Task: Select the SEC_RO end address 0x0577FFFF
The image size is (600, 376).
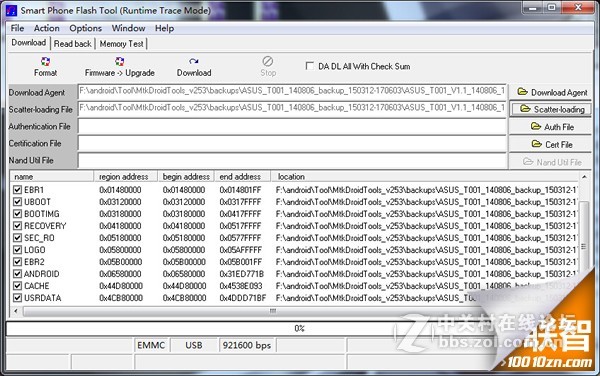Action: [240, 238]
